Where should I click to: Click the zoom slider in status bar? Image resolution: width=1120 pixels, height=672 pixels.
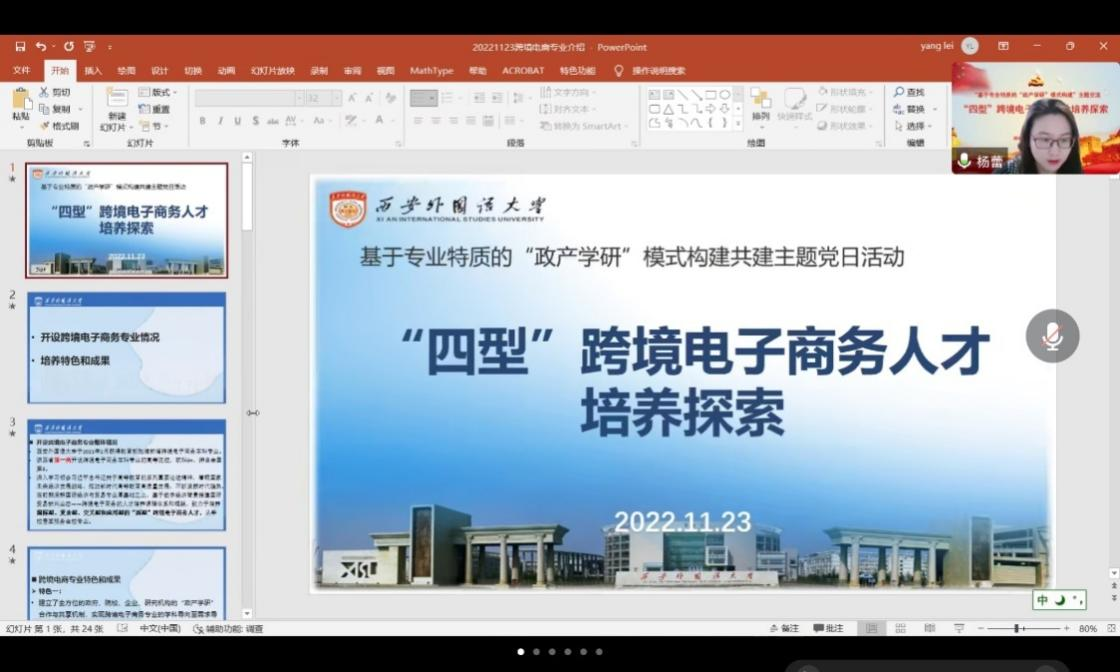1016,629
